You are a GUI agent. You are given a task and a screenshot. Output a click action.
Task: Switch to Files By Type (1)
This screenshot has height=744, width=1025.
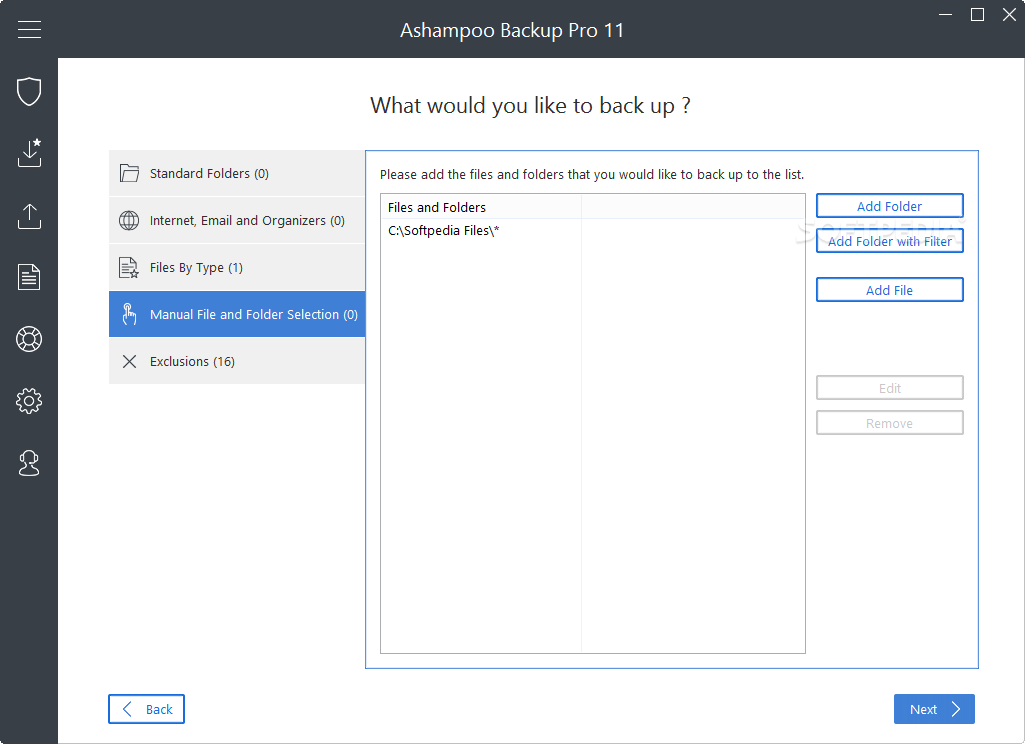coord(237,267)
